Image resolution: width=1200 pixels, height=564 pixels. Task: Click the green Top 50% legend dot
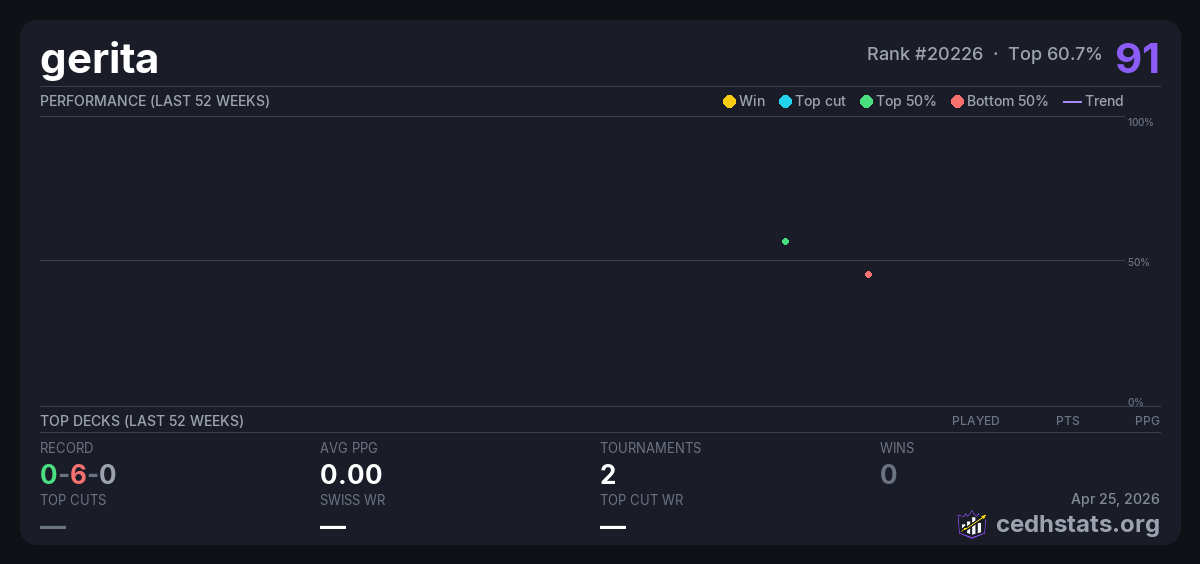866,101
